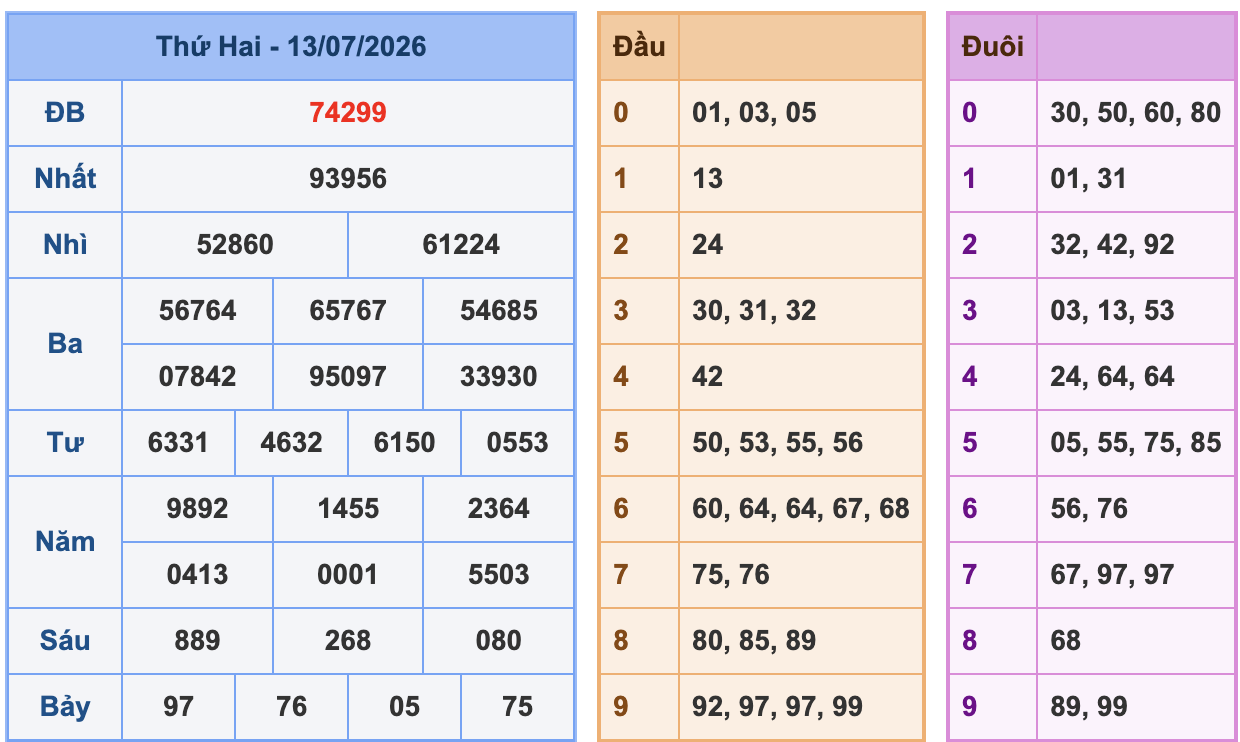This screenshot has width=1240, height=742.
Task: Click Đuôi row 6 values 56, 76
Action: [x=1088, y=509]
